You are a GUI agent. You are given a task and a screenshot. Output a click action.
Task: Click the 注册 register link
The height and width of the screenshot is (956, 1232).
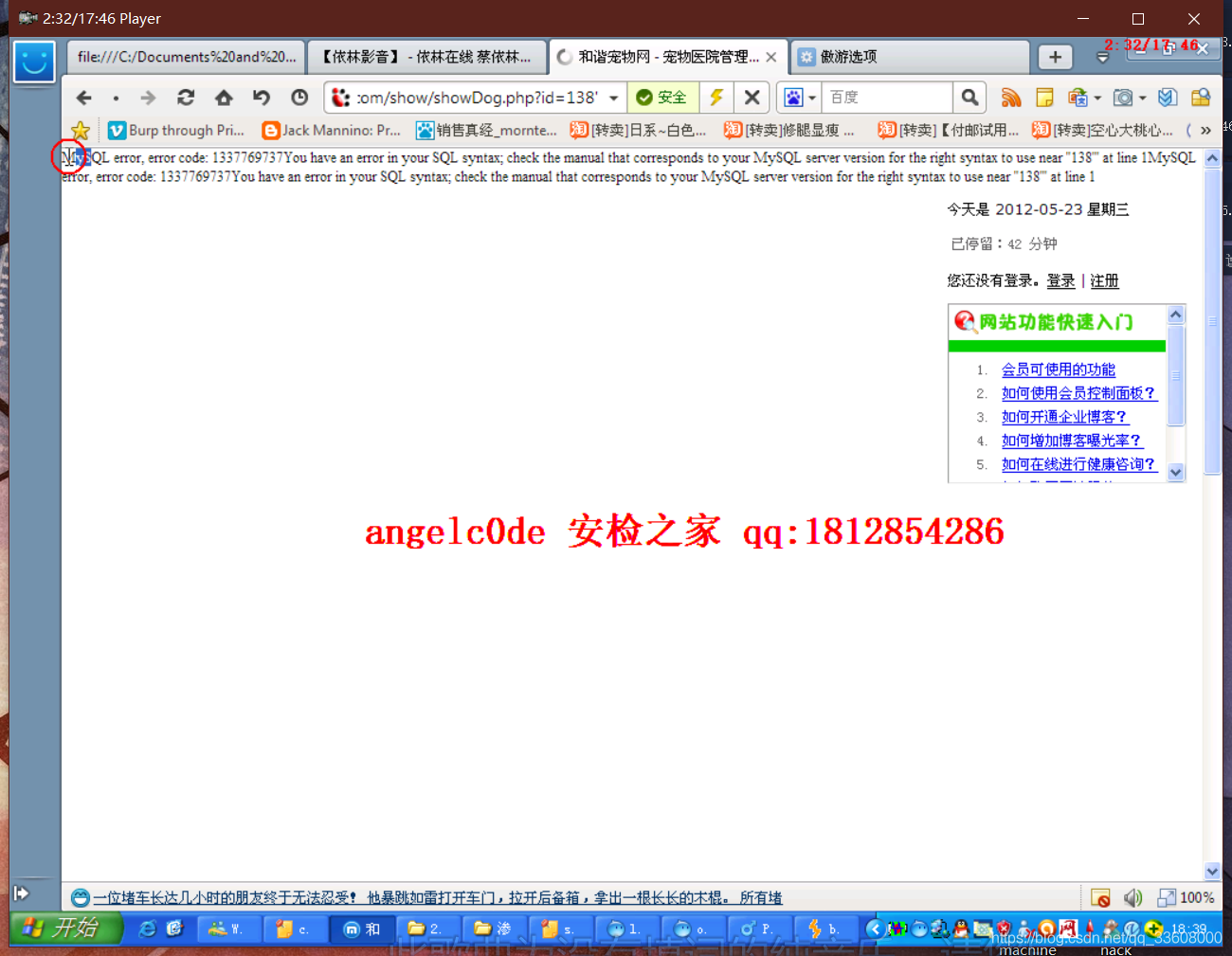tap(1104, 280)
